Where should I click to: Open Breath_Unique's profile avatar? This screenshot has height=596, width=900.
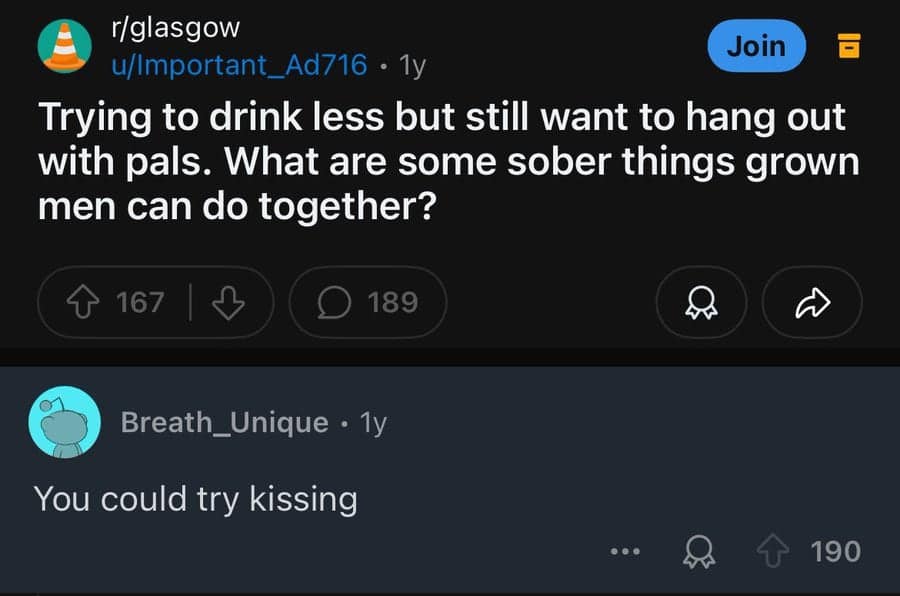coord(64,422)
